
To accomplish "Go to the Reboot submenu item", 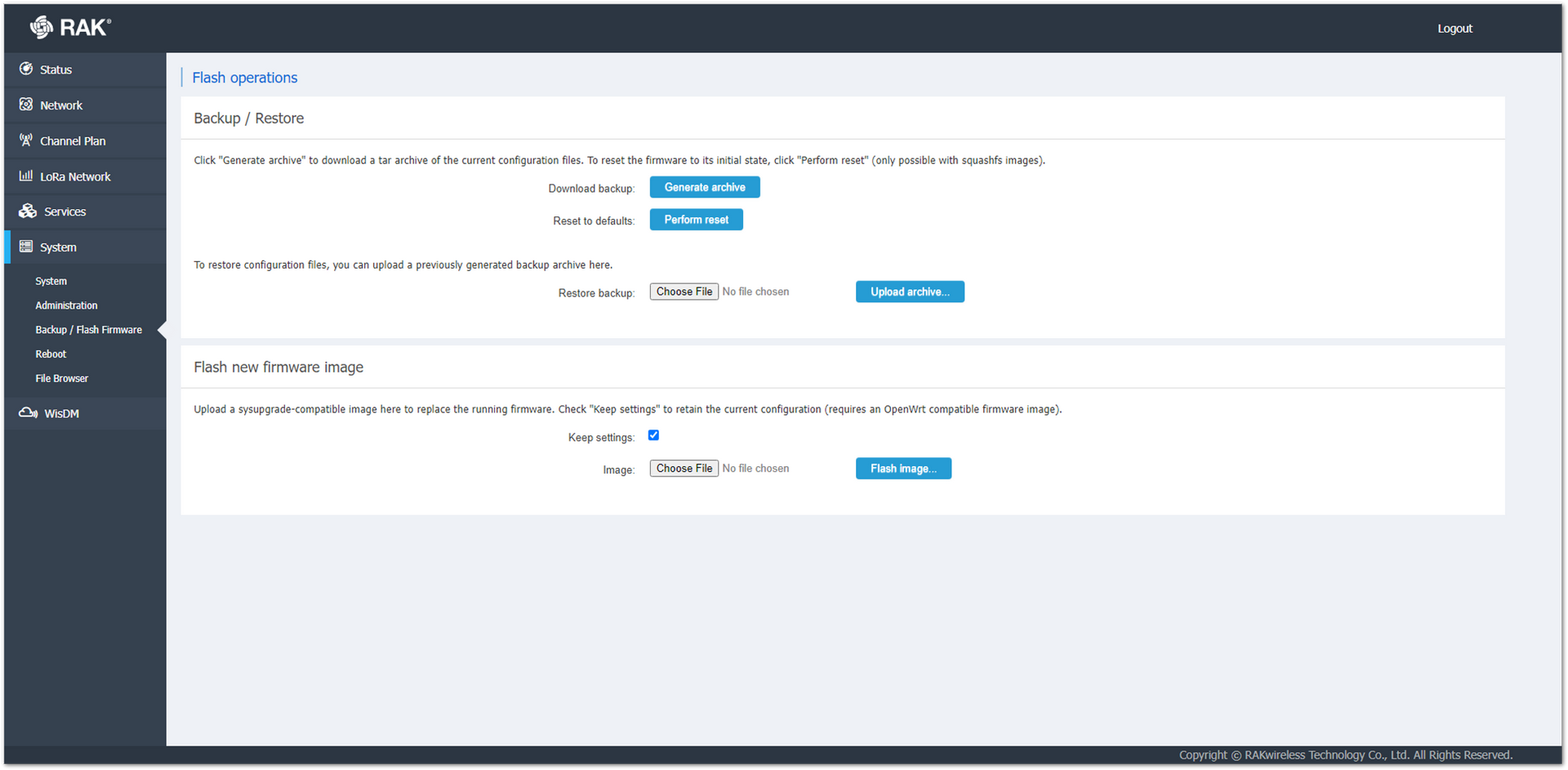I will 51,354.
